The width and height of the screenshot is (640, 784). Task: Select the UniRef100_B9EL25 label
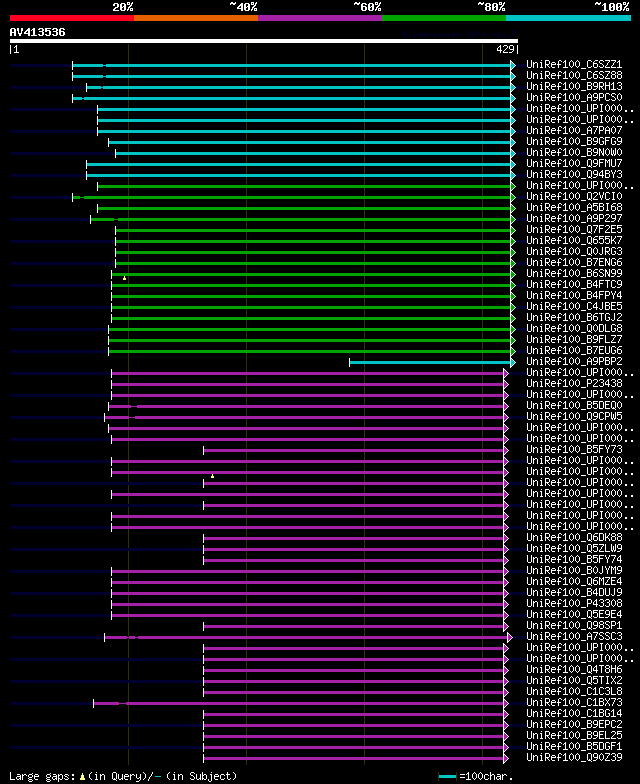point(574,736)
